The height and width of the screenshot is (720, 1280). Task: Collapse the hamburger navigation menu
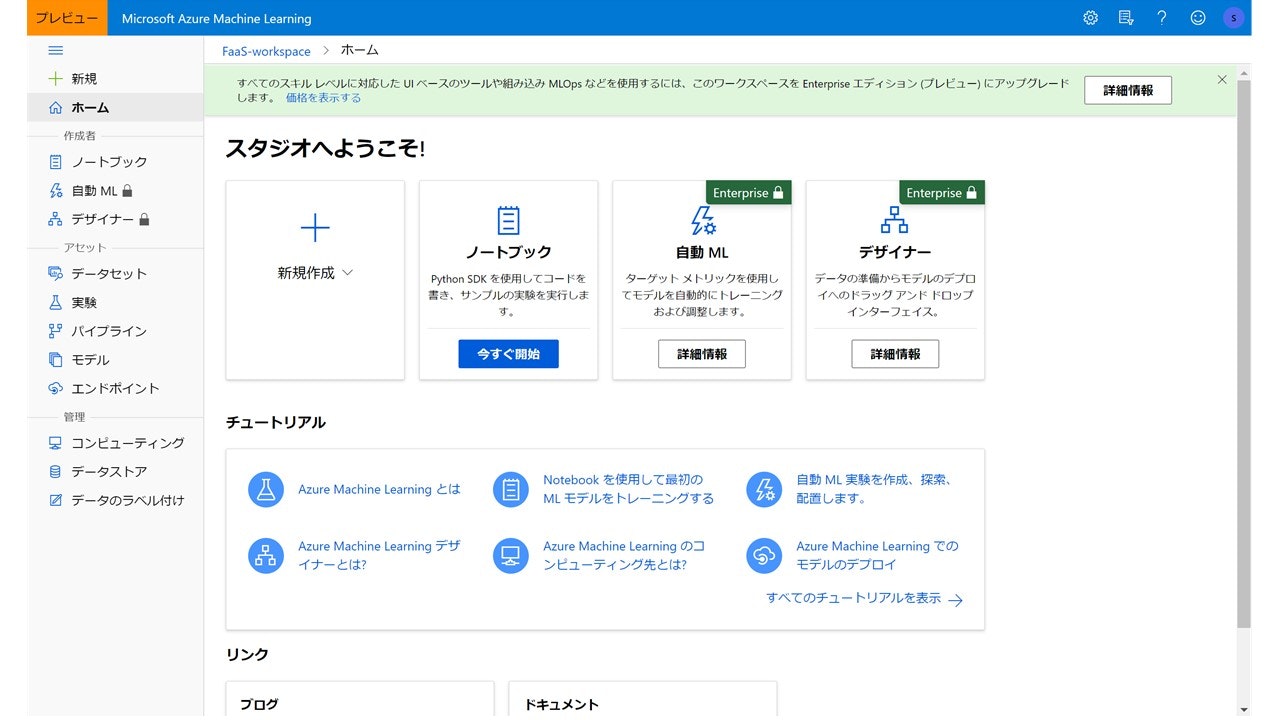pyautogui.click(x=56, y=50)
